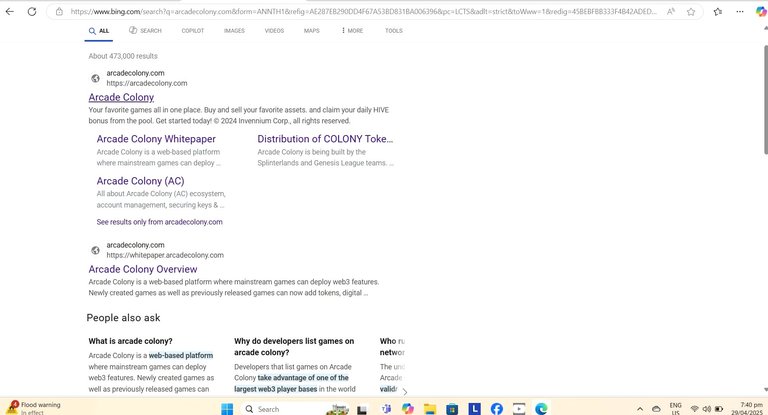Click globe favicon beside arcadecolony.com first result
The width and height of the screenshot is (768, 415).
(x=96, y=78)
